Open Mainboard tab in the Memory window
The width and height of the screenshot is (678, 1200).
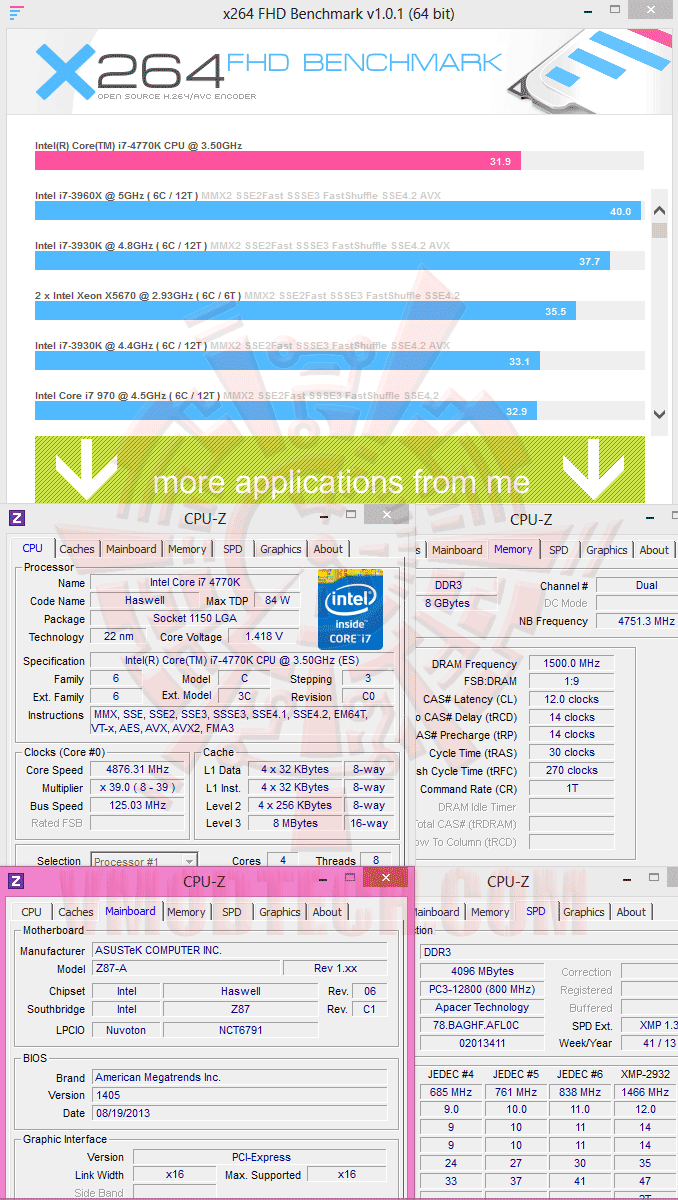click(457, 550)
